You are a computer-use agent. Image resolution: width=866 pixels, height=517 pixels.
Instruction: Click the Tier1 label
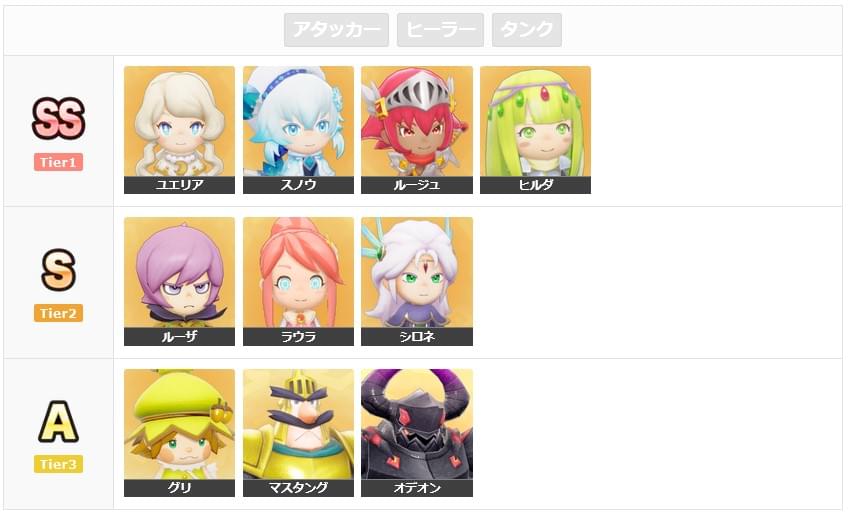59,162
